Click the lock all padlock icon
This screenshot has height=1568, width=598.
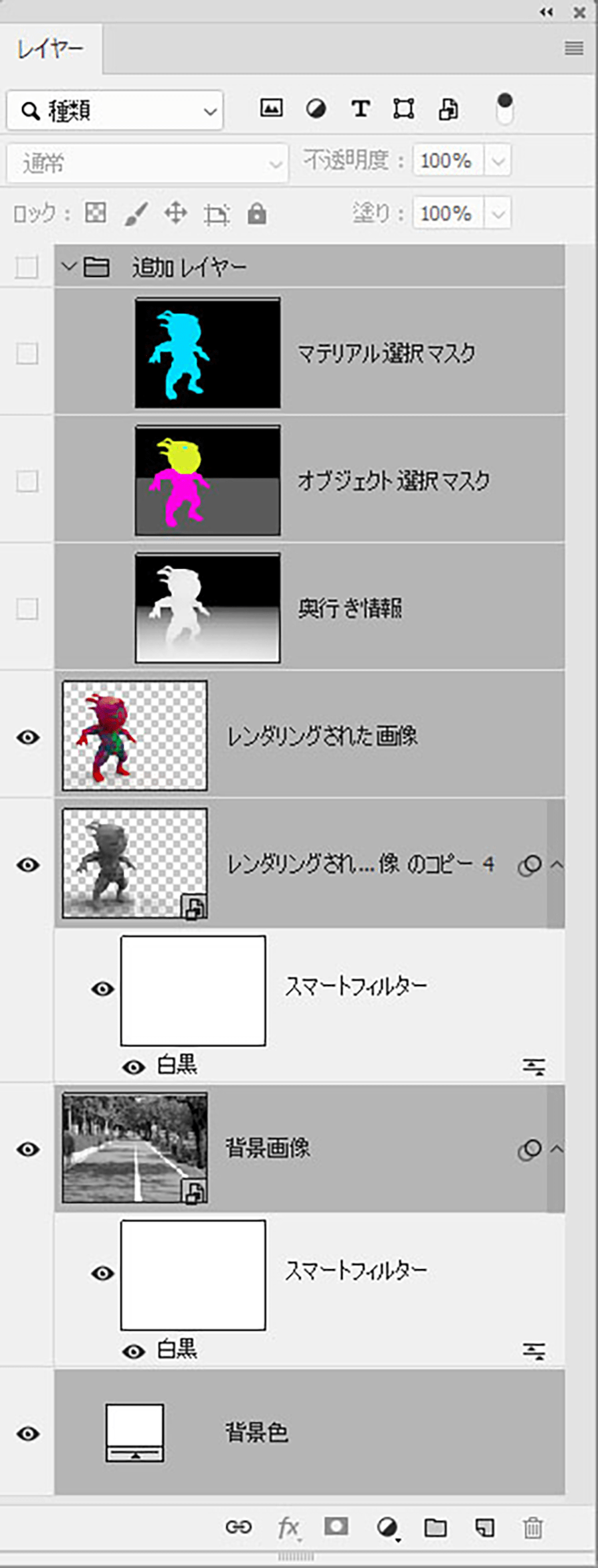pos(256,214)
